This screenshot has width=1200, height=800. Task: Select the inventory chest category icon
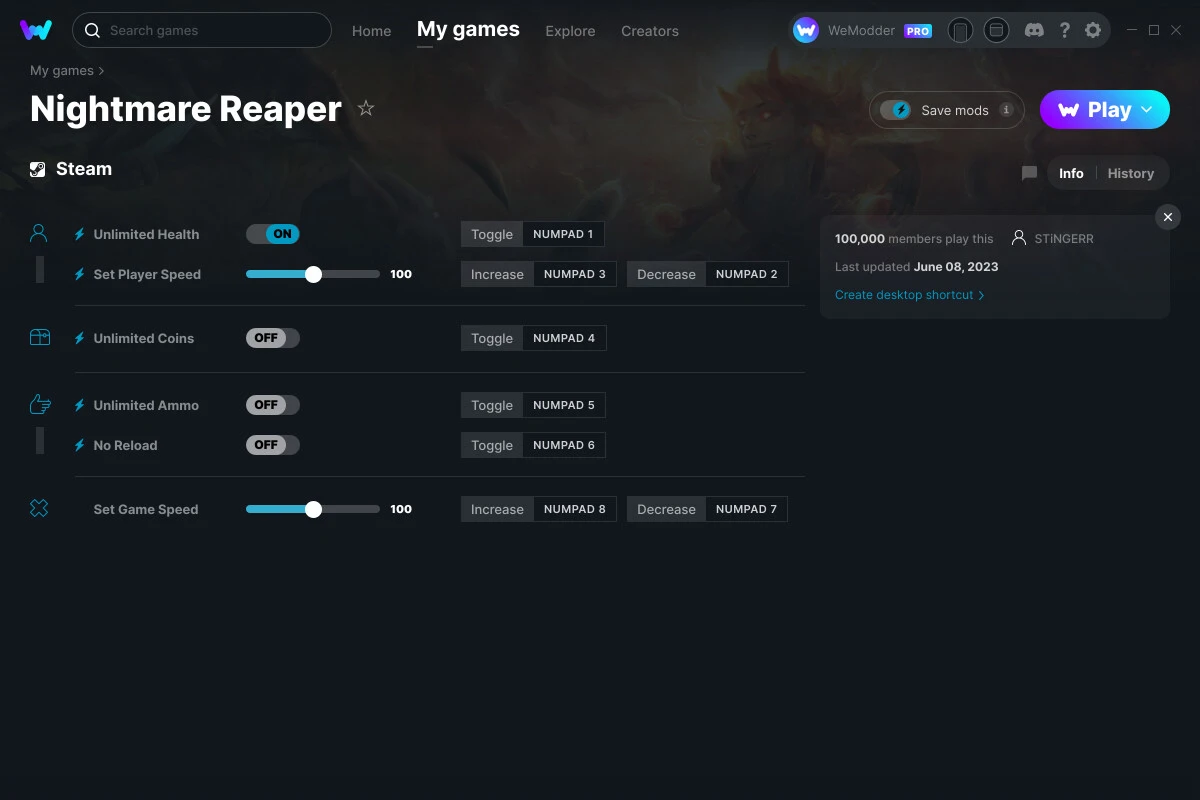click(39, 338)
